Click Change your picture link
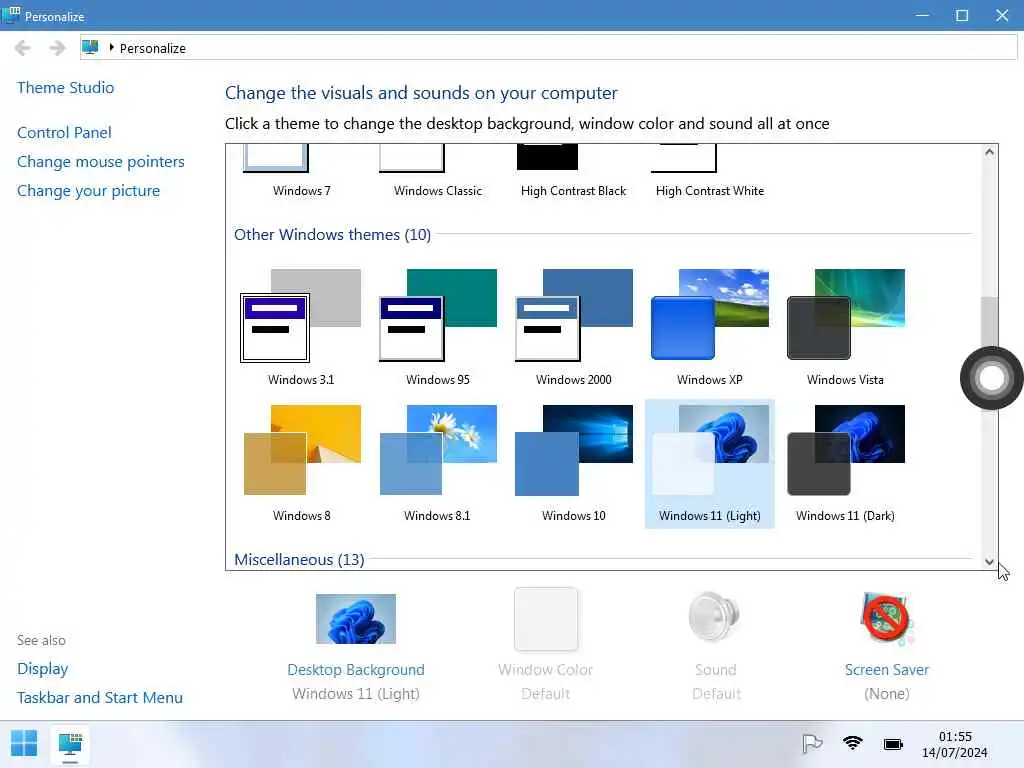This screenshot has height=768, width=1024. click(88, 191)
